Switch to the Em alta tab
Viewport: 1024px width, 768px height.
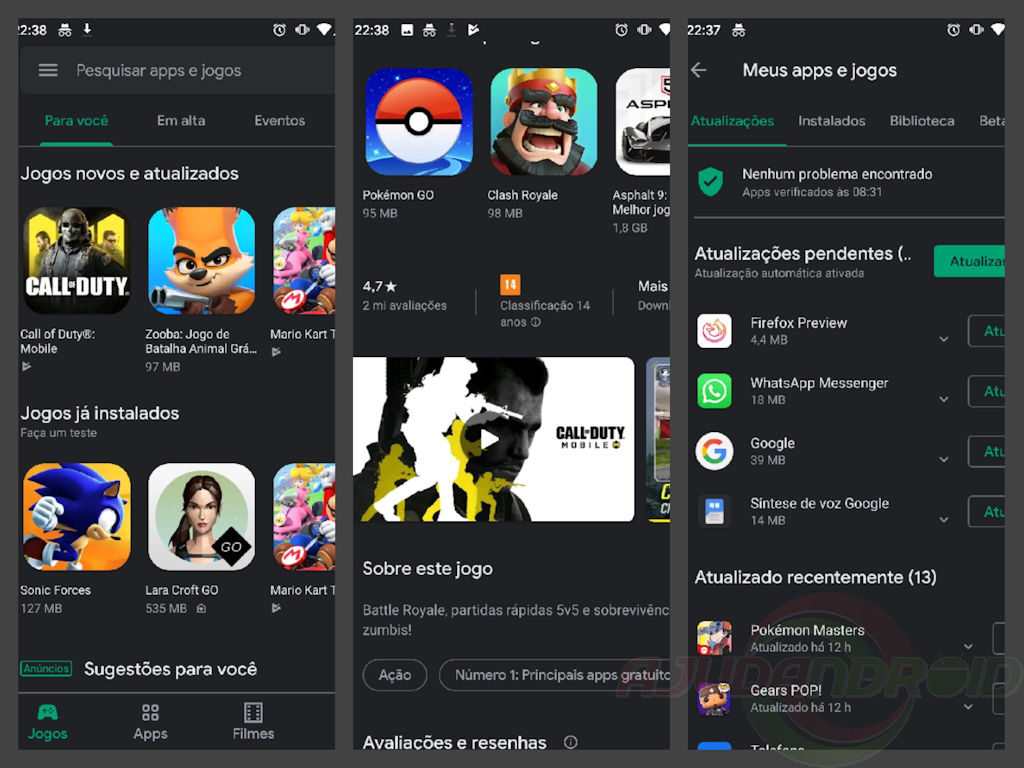pos(181,121)
